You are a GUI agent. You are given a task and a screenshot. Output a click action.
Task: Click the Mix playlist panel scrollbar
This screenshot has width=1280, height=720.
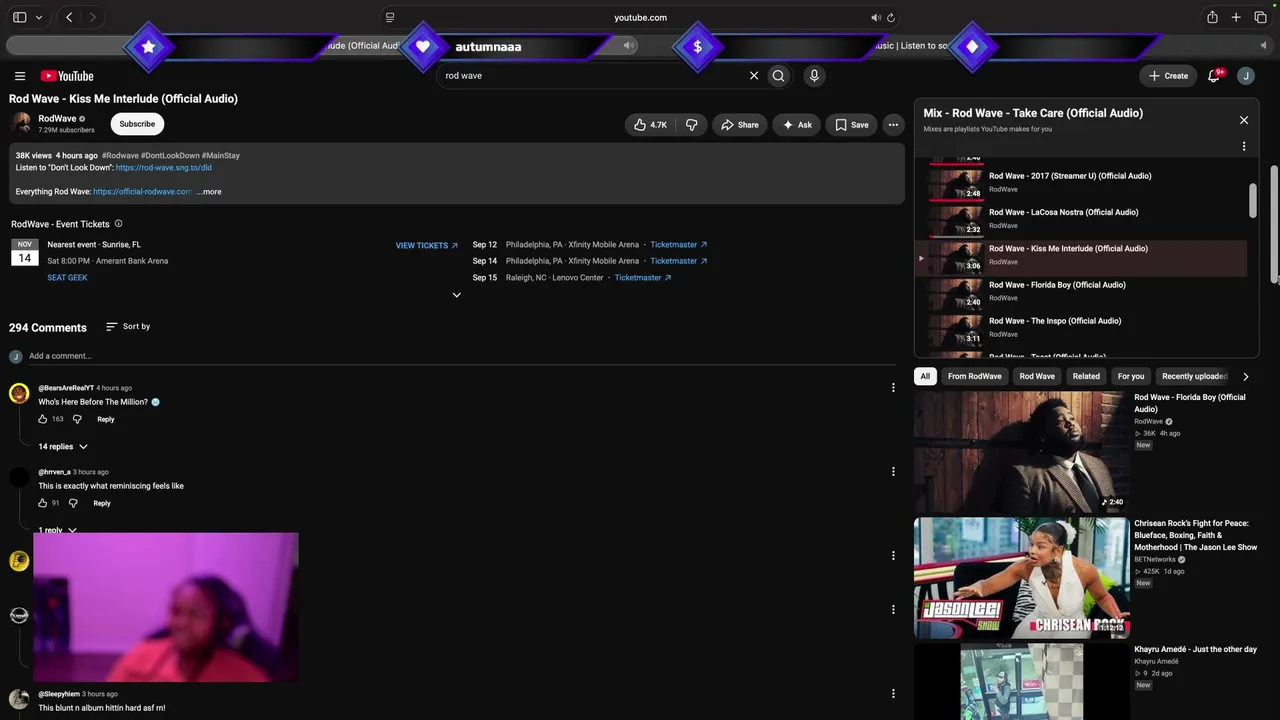tap(1253, 200)
